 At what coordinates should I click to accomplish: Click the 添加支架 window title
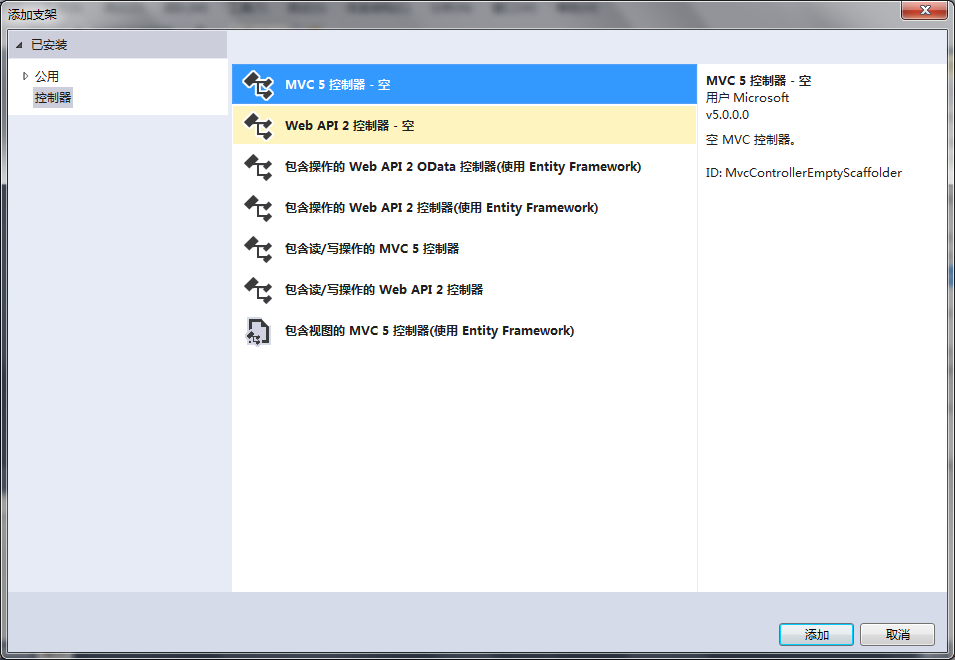(x=32, y=14)
